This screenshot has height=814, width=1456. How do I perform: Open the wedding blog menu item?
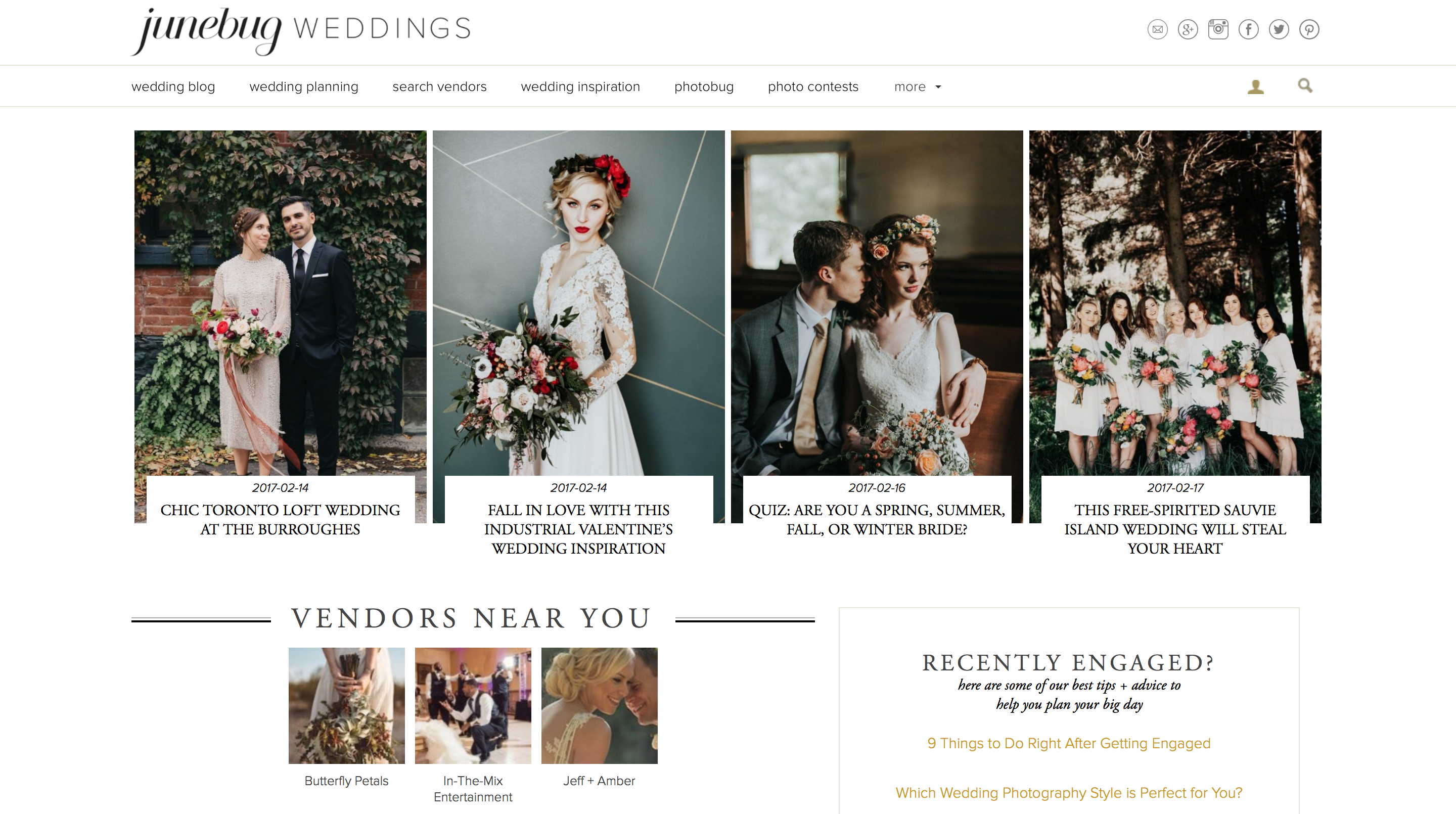pyautogui.click(x=173, y=87)
